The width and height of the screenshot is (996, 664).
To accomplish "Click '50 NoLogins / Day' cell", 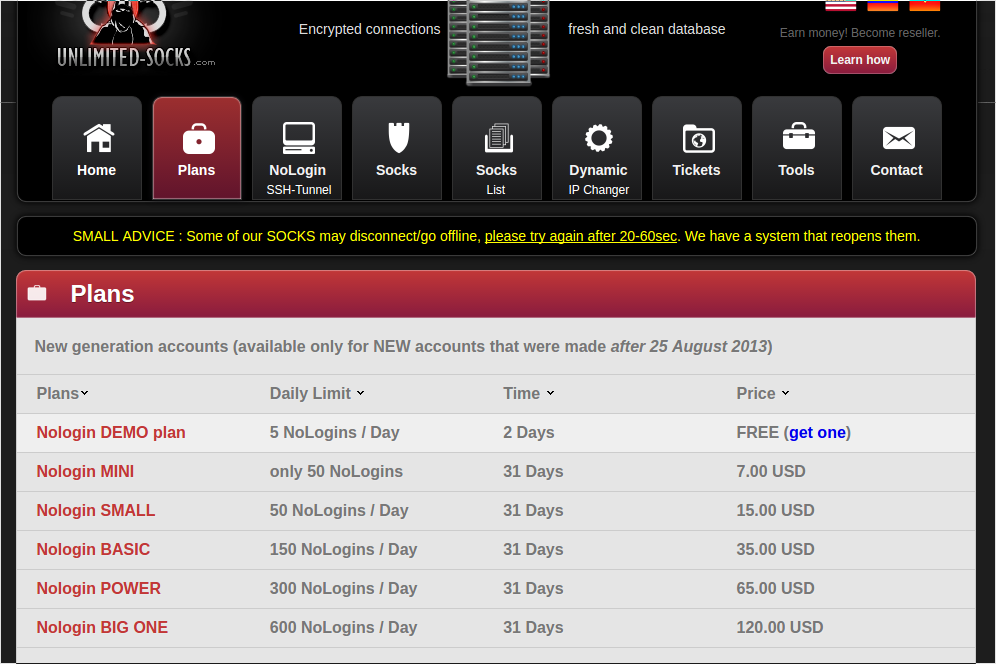I will (339, 510).
